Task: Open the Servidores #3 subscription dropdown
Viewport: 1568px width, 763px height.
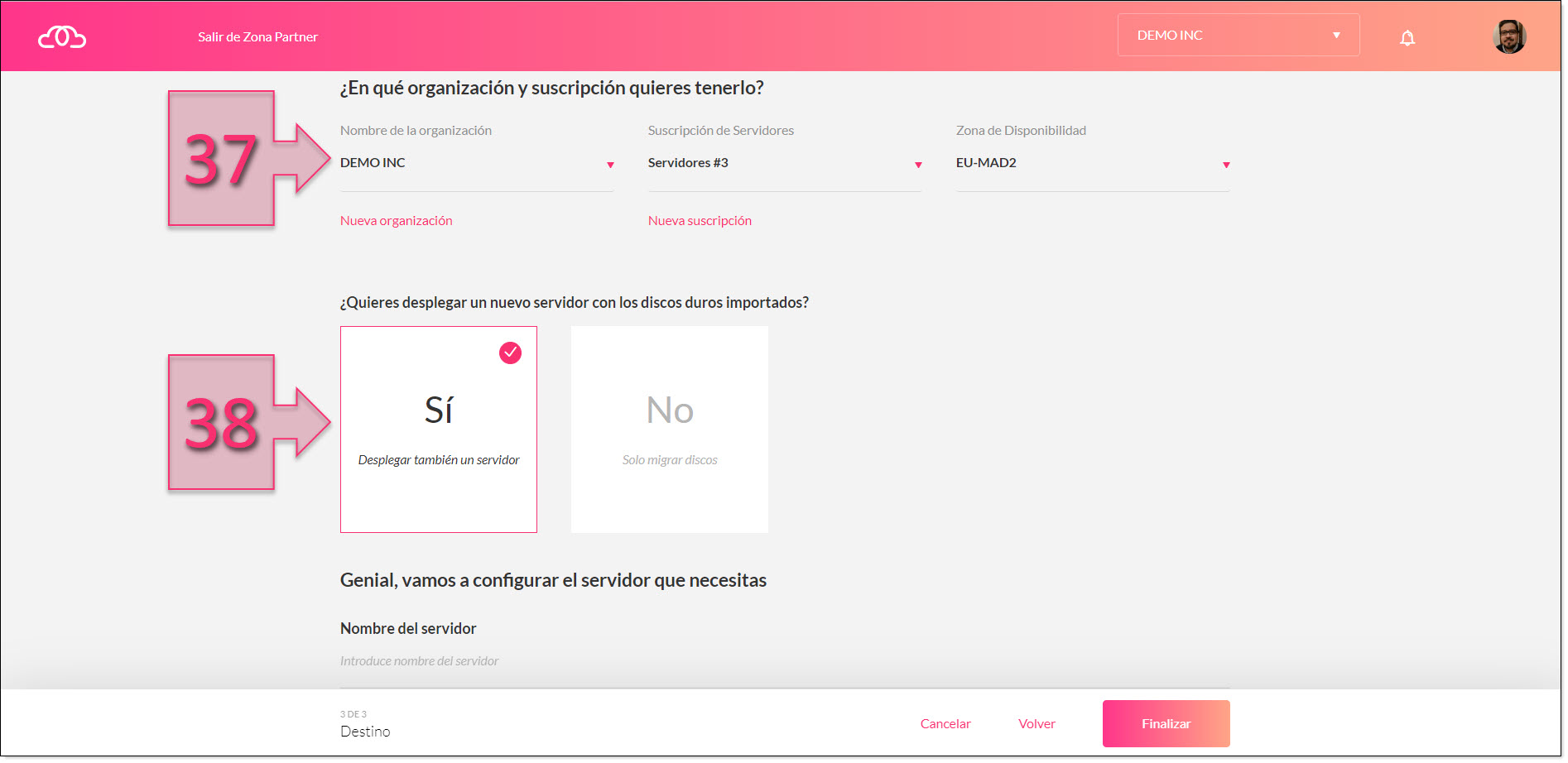Action: [x=918, y=165]
